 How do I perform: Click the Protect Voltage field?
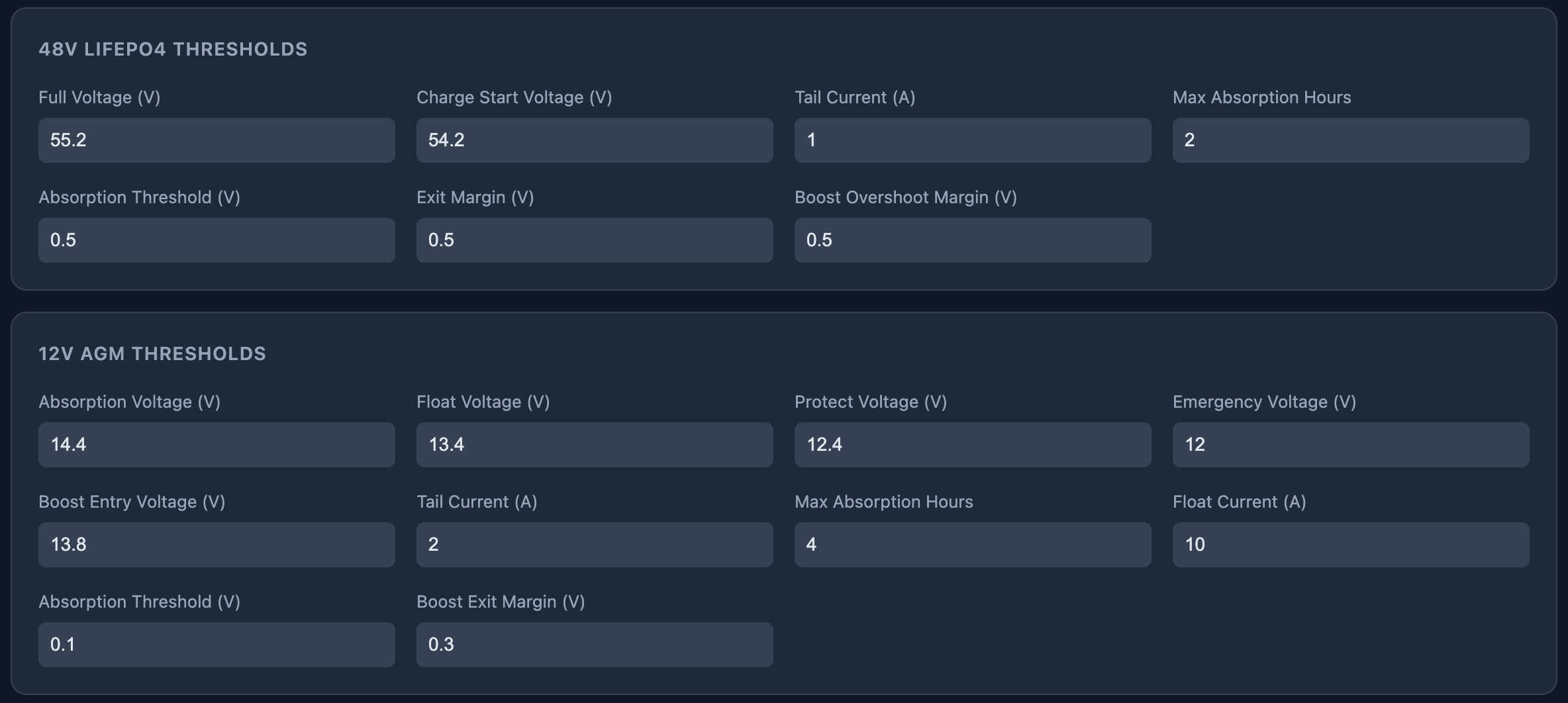(x=973, y=445)
